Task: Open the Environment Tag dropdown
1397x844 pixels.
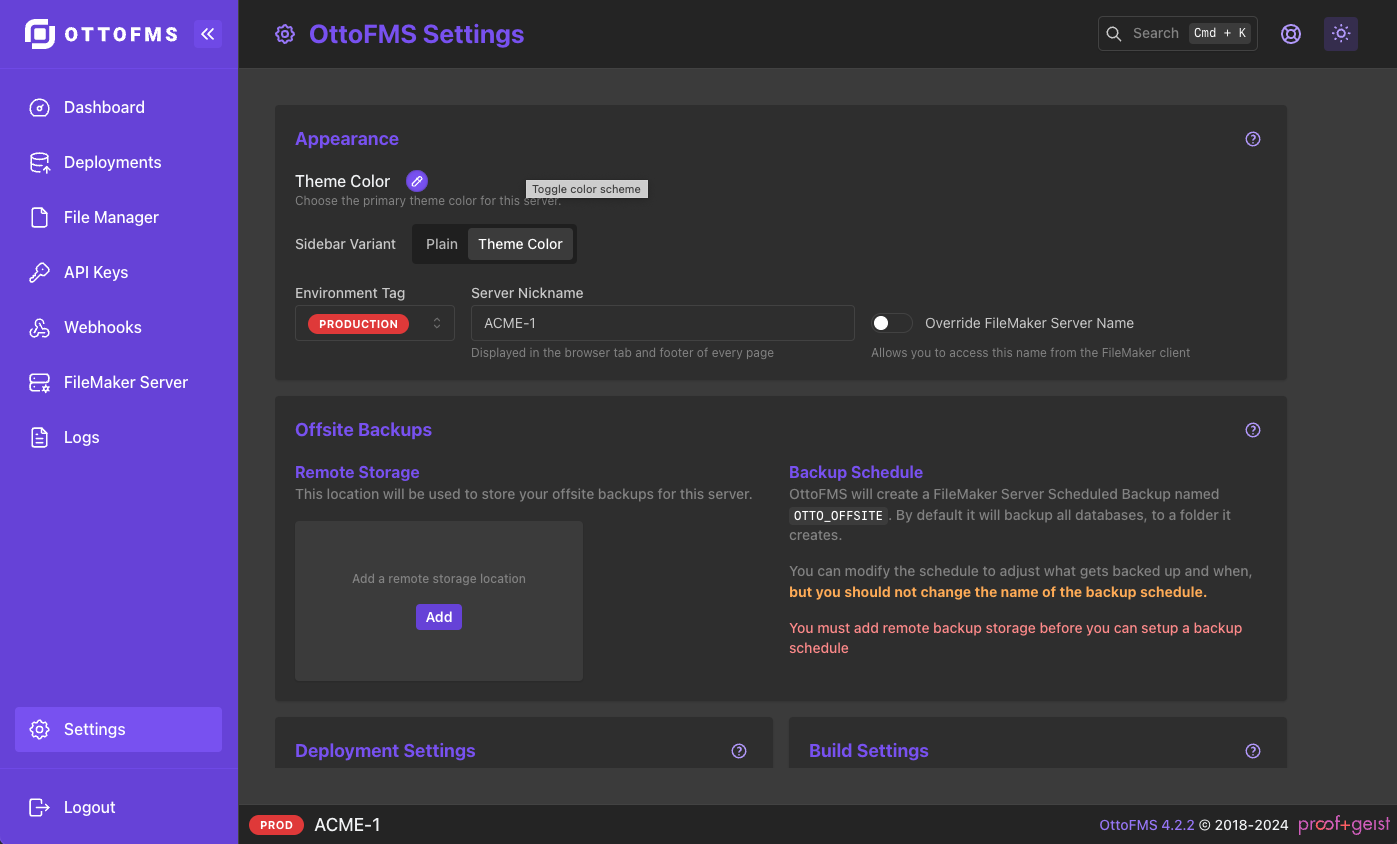Action: click(375, 323)
